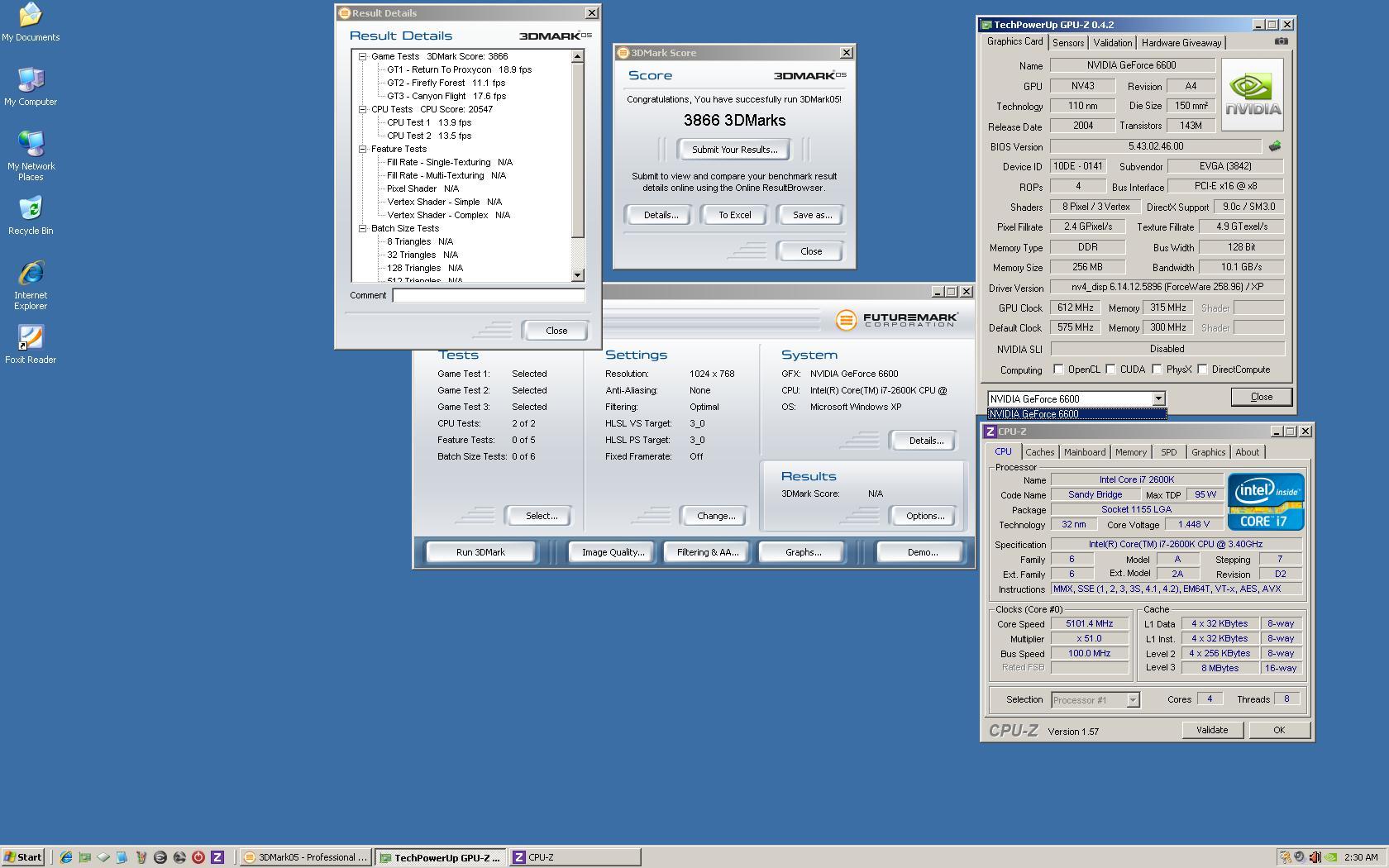This screenshot has width=1389, height=868.
Task: Click the red power quick launch icon
Action: coord(198,857)
